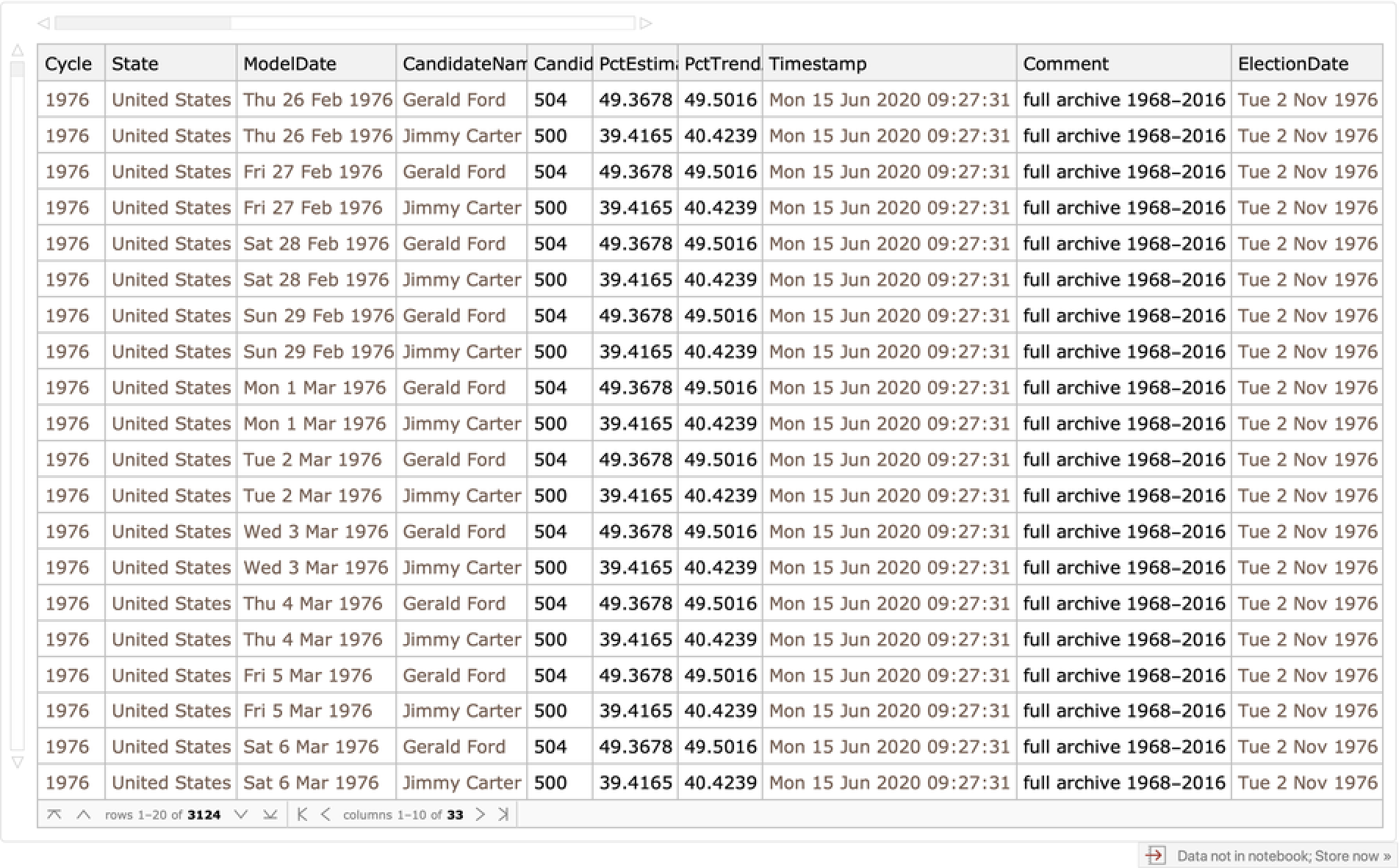Click the ElectionDate column header
This screenshot has width=1399, height=868.
tap(1292, 64)
